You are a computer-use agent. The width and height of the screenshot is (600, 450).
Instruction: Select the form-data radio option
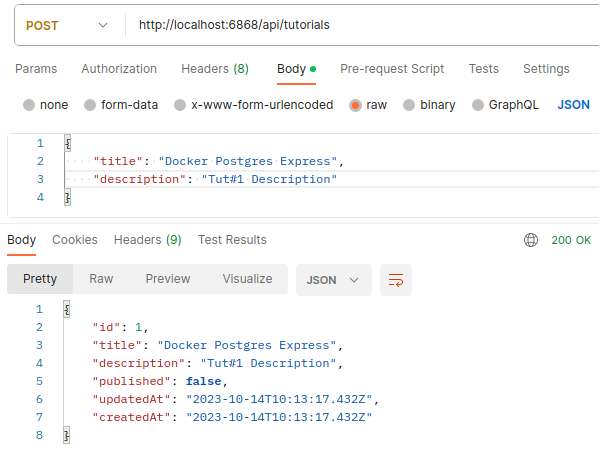90,105
